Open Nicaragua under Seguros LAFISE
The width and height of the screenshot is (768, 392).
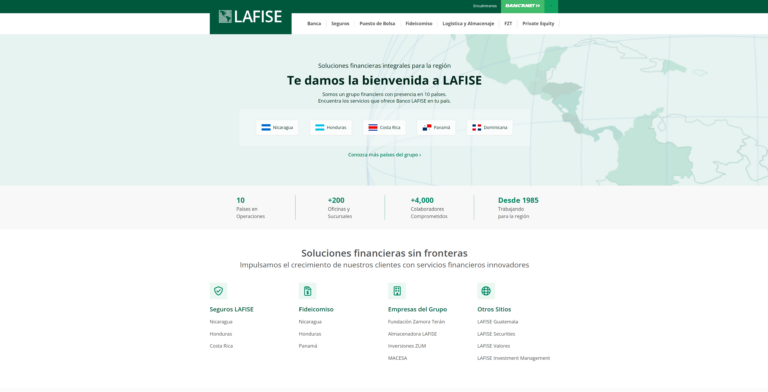coord(221,322)
